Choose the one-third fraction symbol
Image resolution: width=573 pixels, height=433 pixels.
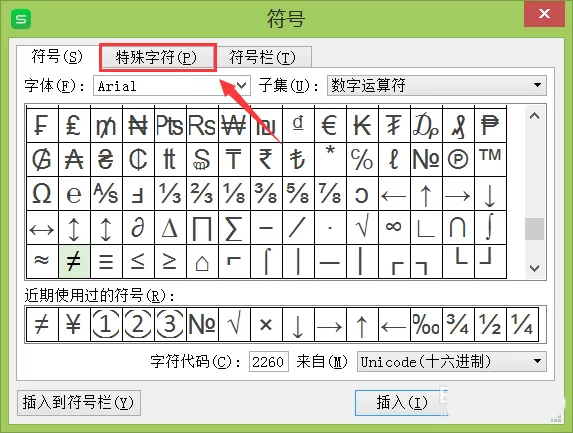click(170, 194)
